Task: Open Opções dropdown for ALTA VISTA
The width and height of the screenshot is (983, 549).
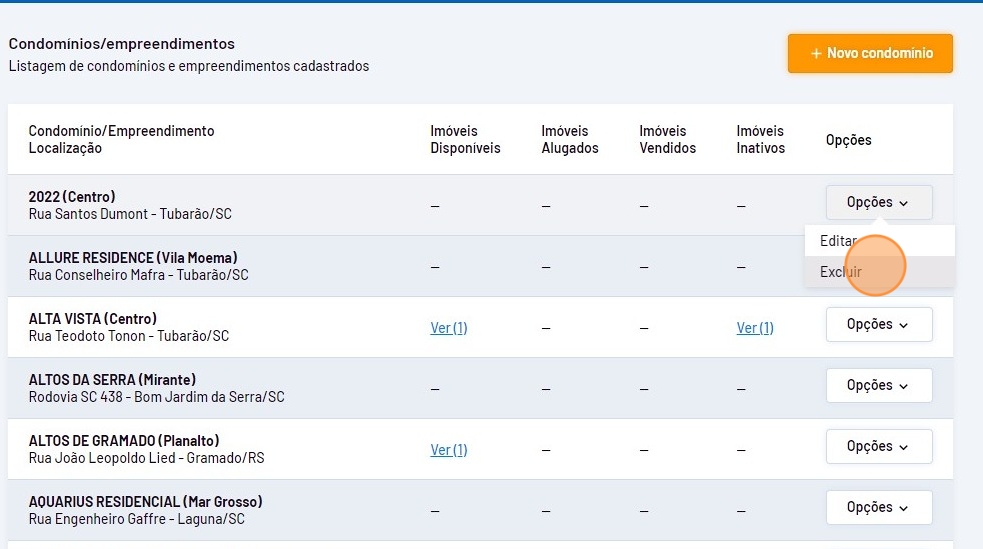Action: coord(878,324)
